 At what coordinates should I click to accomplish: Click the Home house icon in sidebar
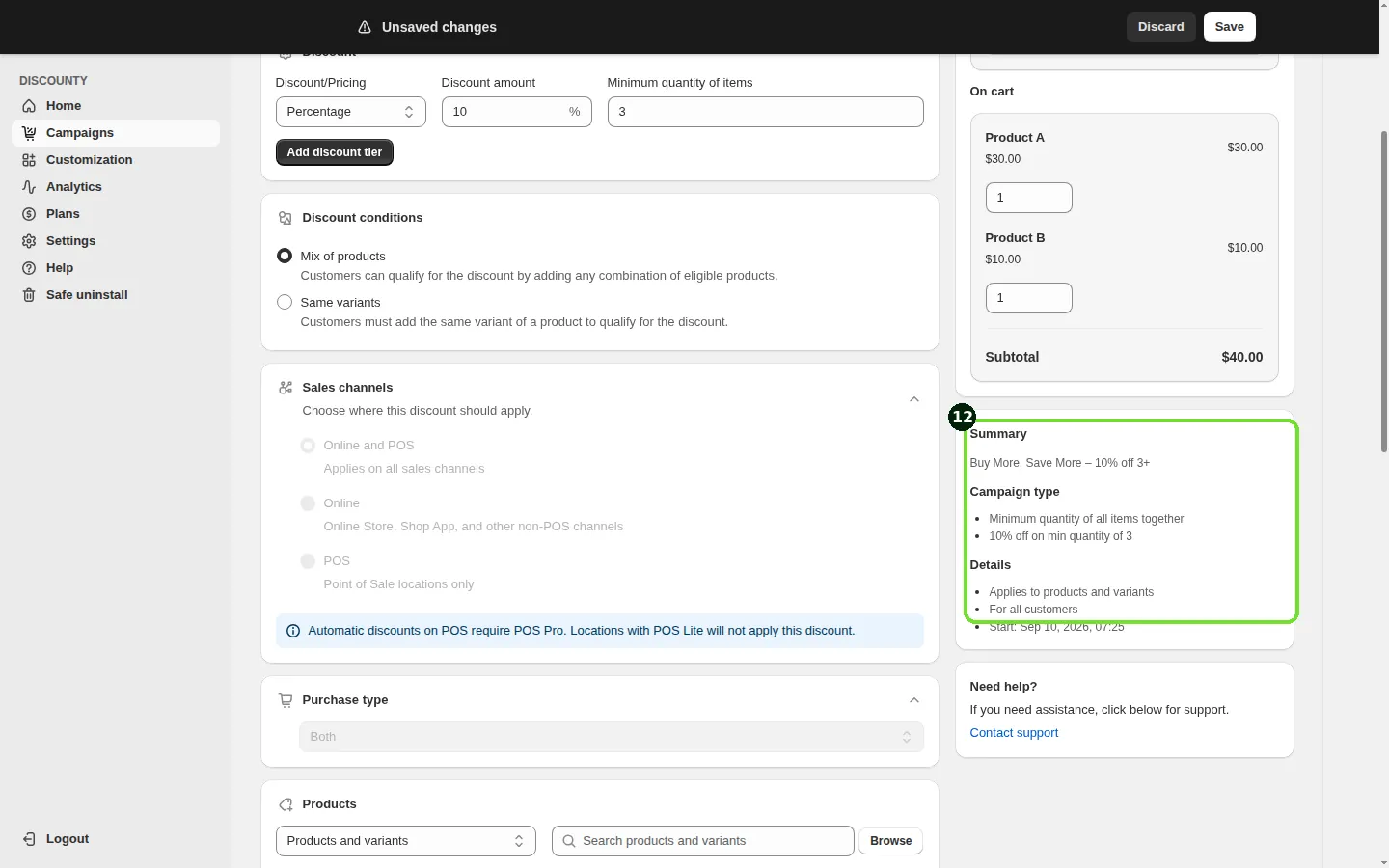coord(29,106)
